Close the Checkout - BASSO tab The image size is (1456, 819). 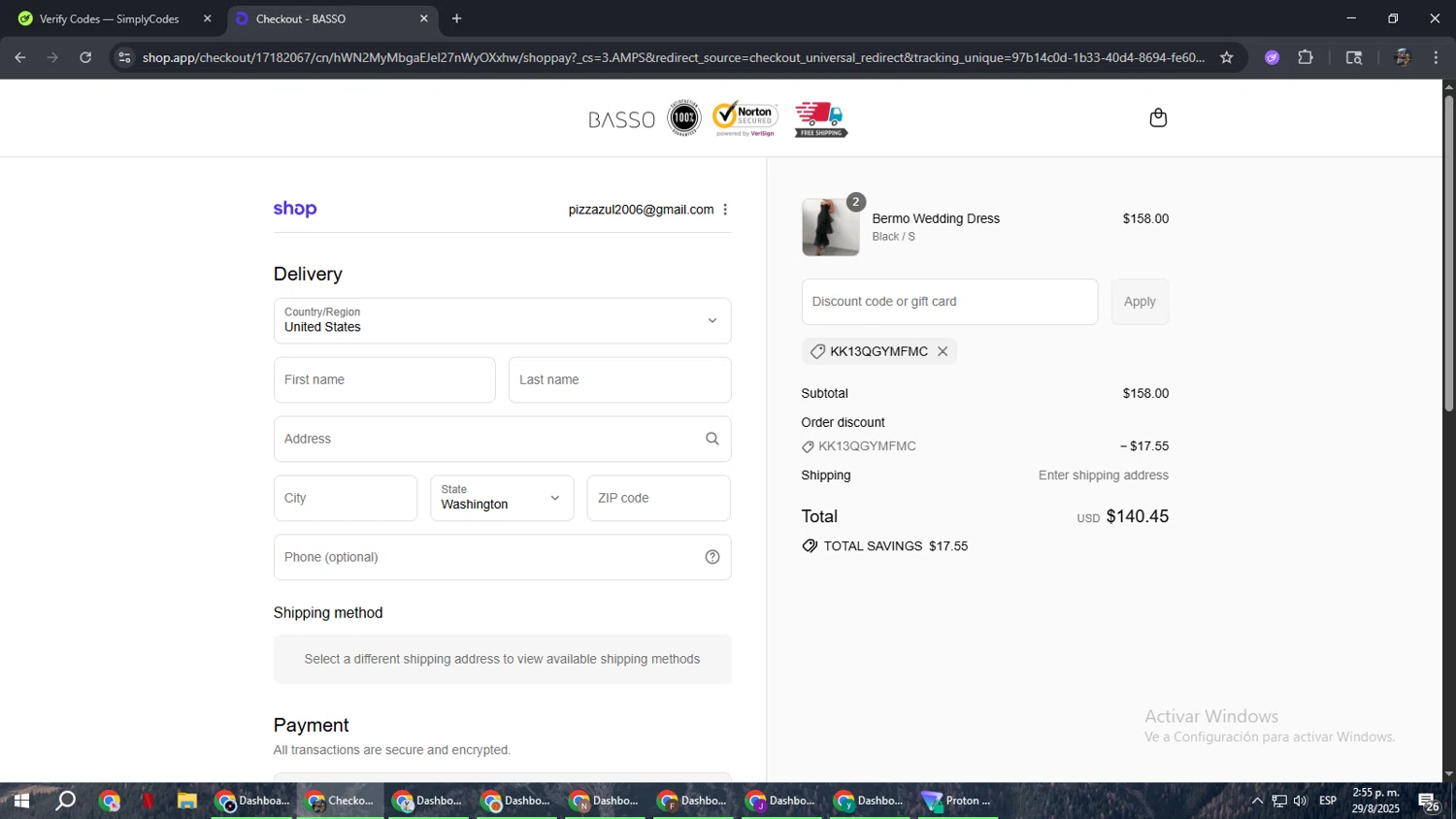[x=424, y=18]
